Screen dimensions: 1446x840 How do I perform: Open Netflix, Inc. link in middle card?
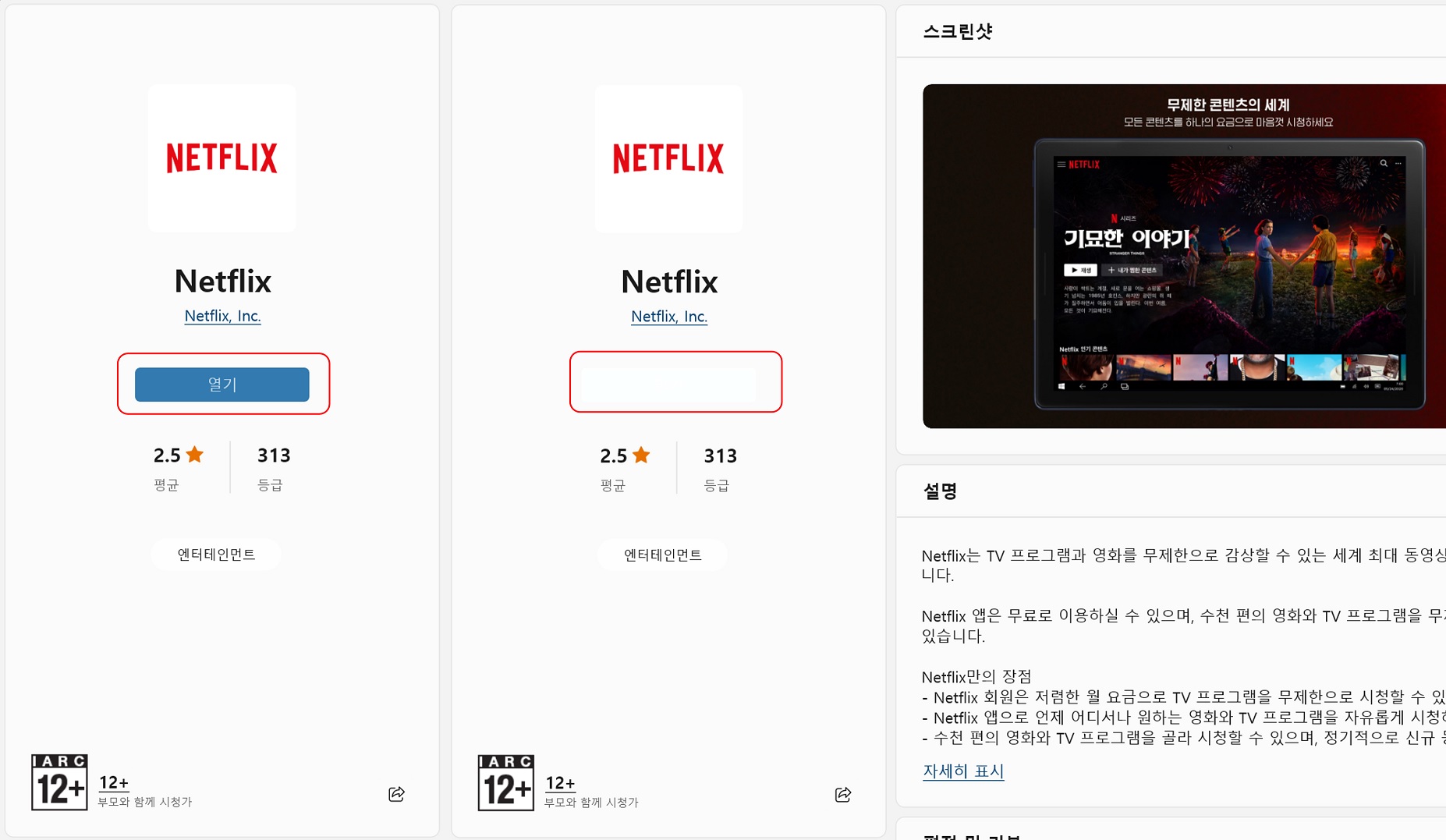[x=669, y=317]
